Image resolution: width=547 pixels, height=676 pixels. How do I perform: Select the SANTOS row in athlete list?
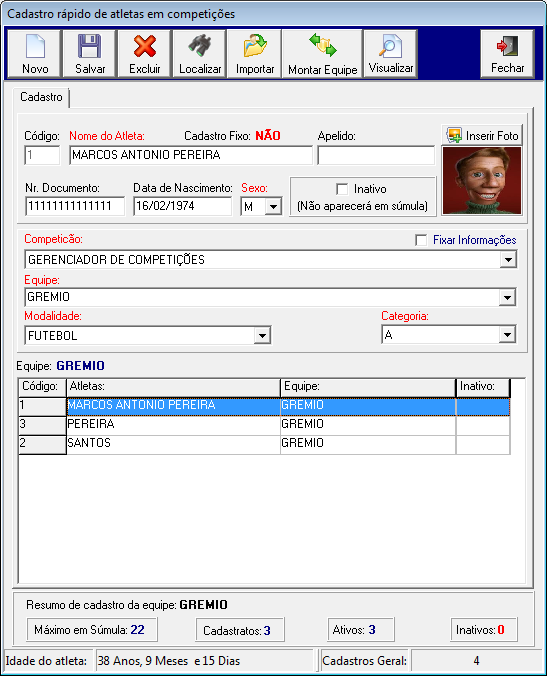(264, 443)
